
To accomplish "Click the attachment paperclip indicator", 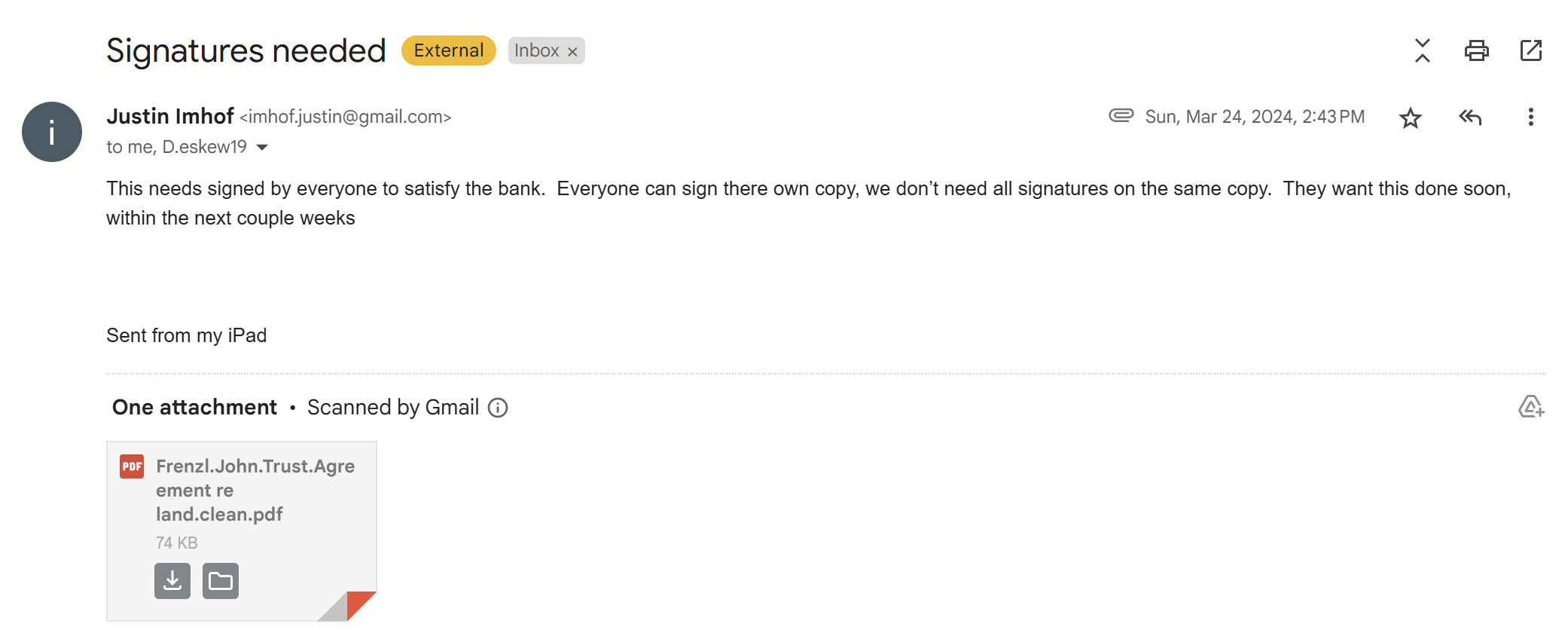I will pos(1121,115).
